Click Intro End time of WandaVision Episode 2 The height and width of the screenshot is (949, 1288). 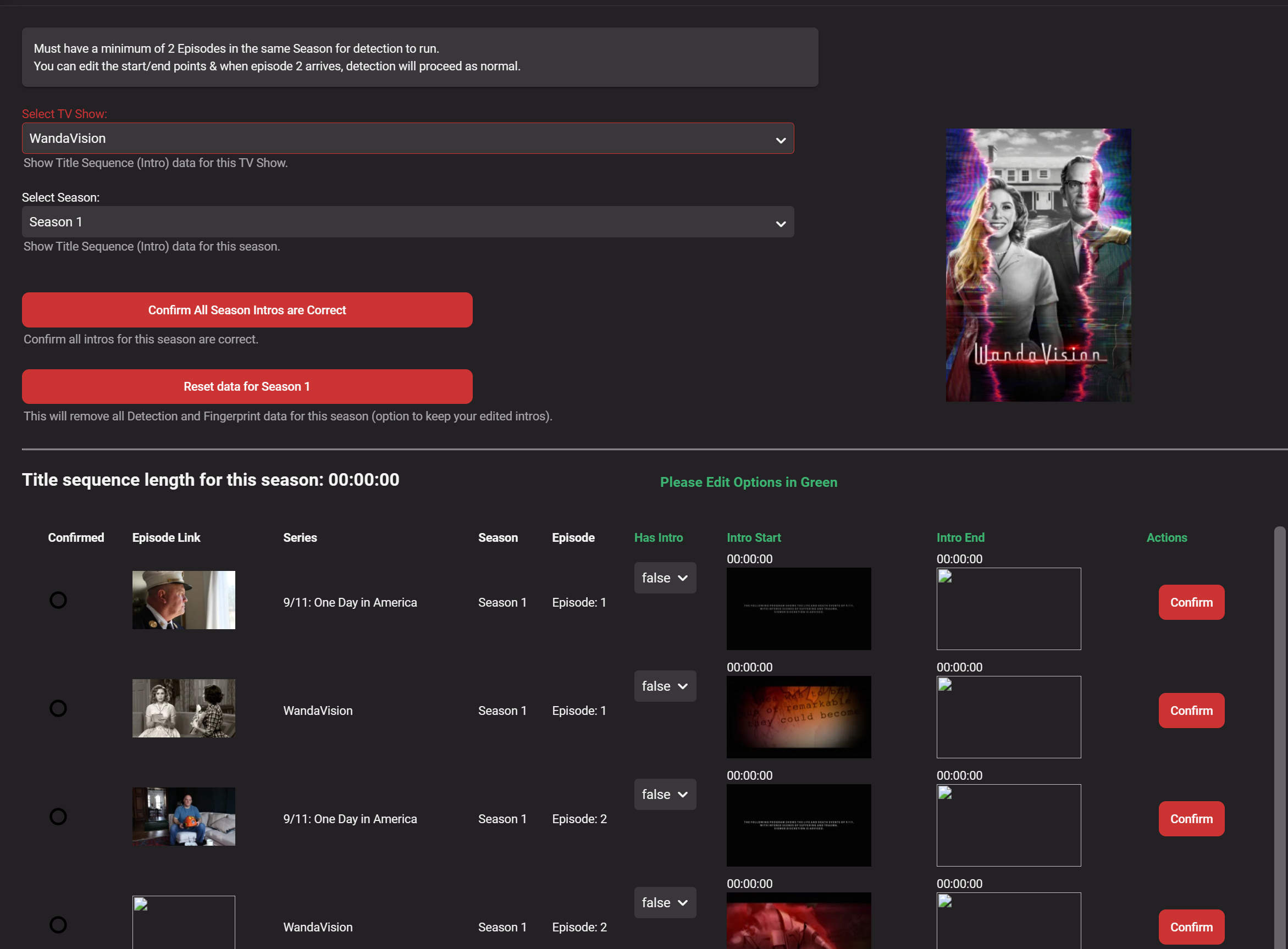pyautogui.click(x=959, y=884)
